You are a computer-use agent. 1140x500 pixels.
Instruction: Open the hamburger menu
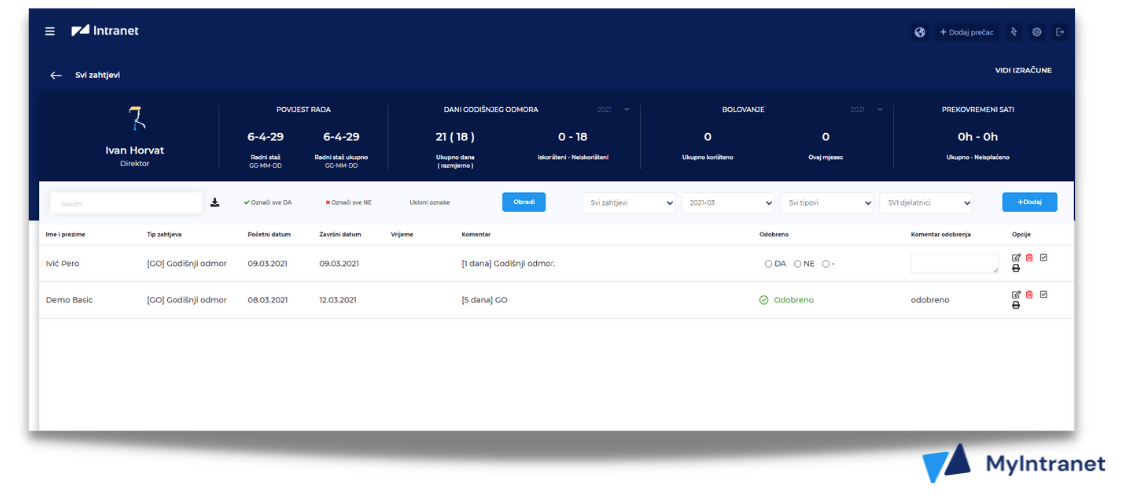coord(50,31)
